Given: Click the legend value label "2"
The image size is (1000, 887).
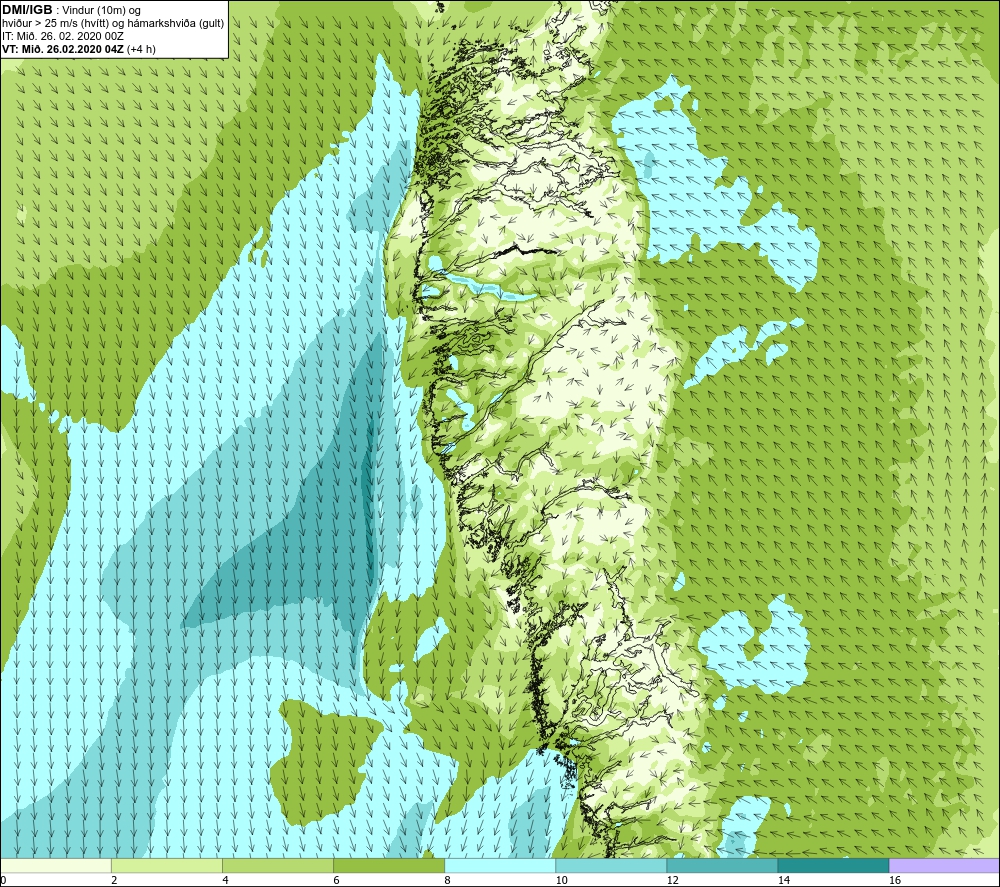Looking at the screenshot, I should coord(114,880).
